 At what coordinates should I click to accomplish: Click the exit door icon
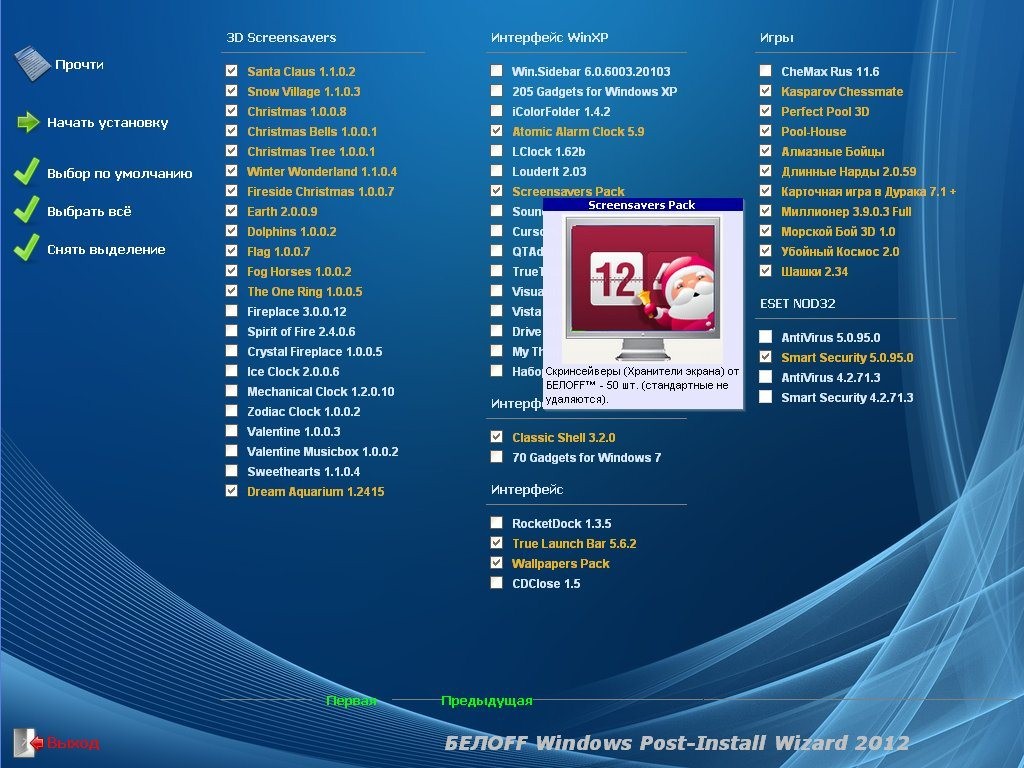click(x=28, y=743)
